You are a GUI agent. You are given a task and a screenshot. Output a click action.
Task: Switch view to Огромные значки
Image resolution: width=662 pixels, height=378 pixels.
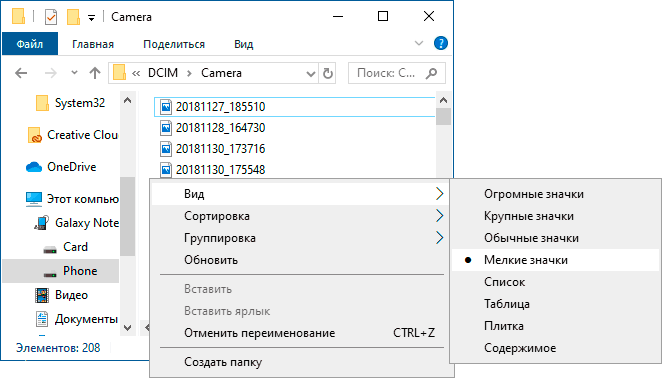click(555, 194)
